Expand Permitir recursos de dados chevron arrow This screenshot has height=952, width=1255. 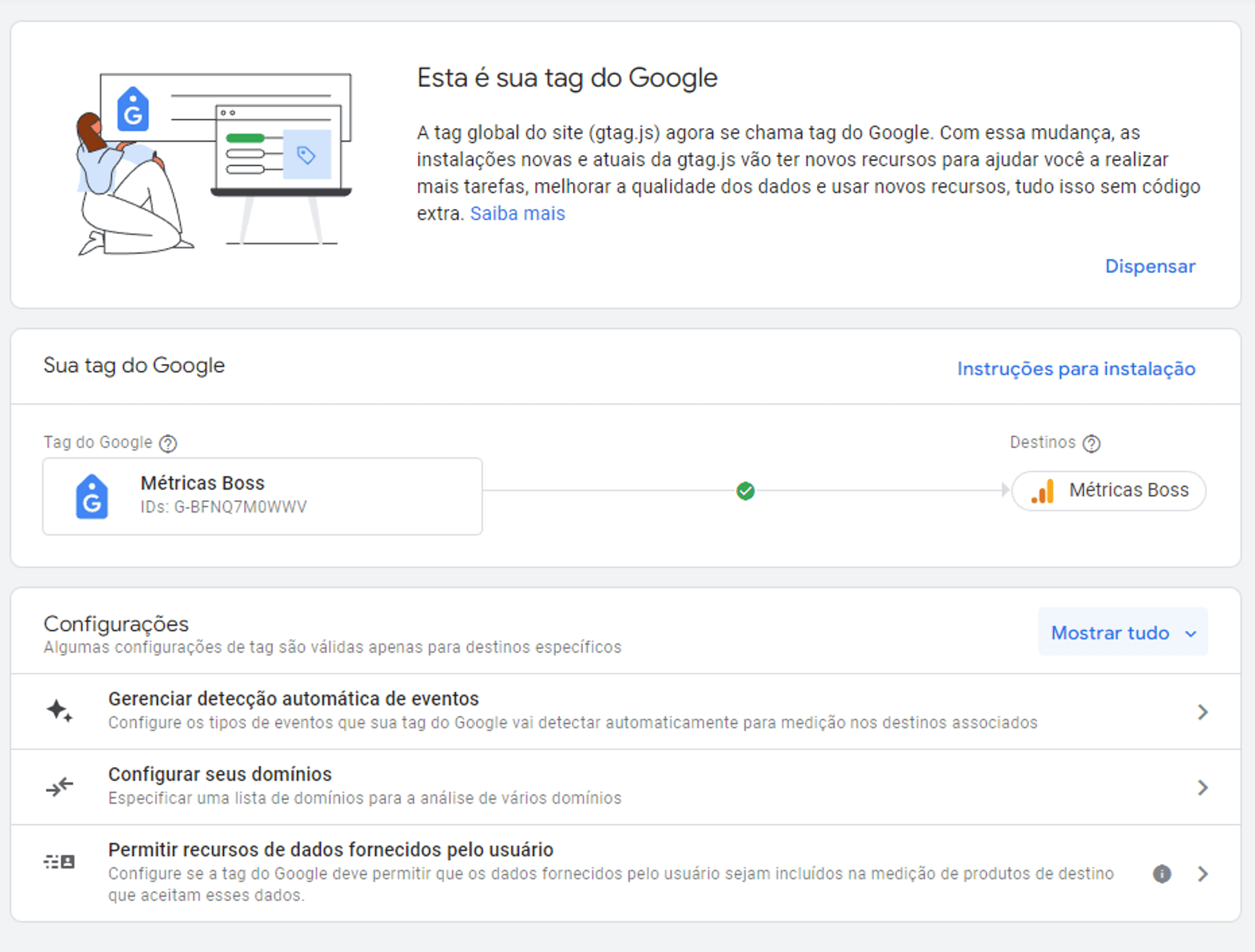tap(1202, 874)
